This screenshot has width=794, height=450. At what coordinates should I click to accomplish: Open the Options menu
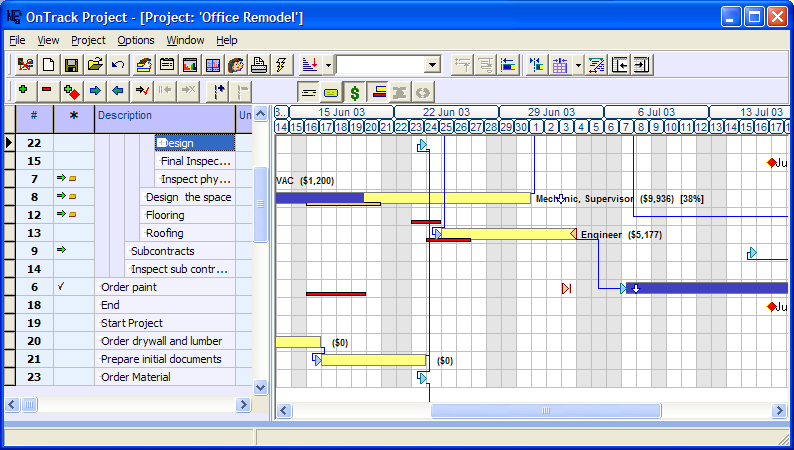pos(136,40)
